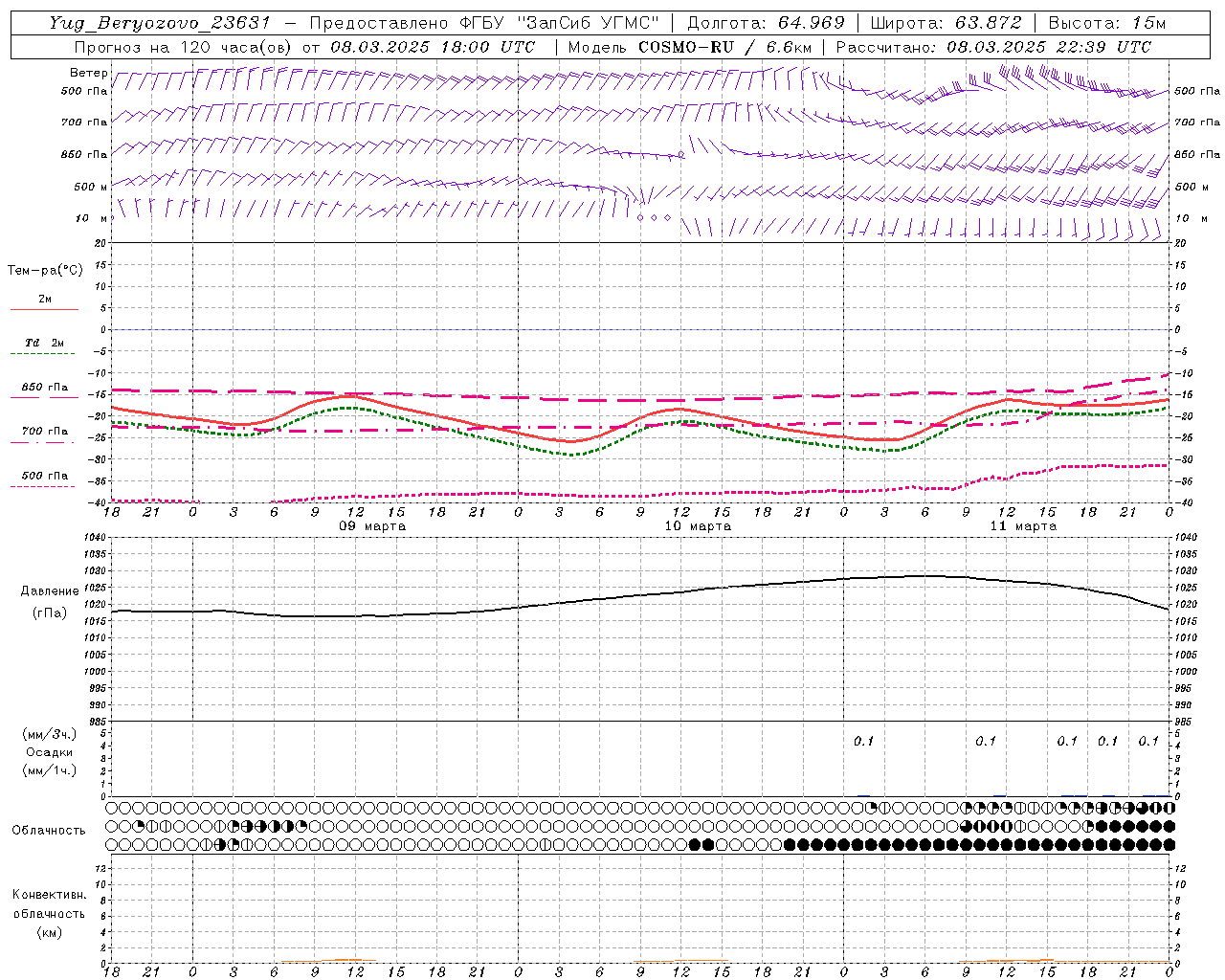Click the 850 гПа temperature legend label

tap(45, 388)
